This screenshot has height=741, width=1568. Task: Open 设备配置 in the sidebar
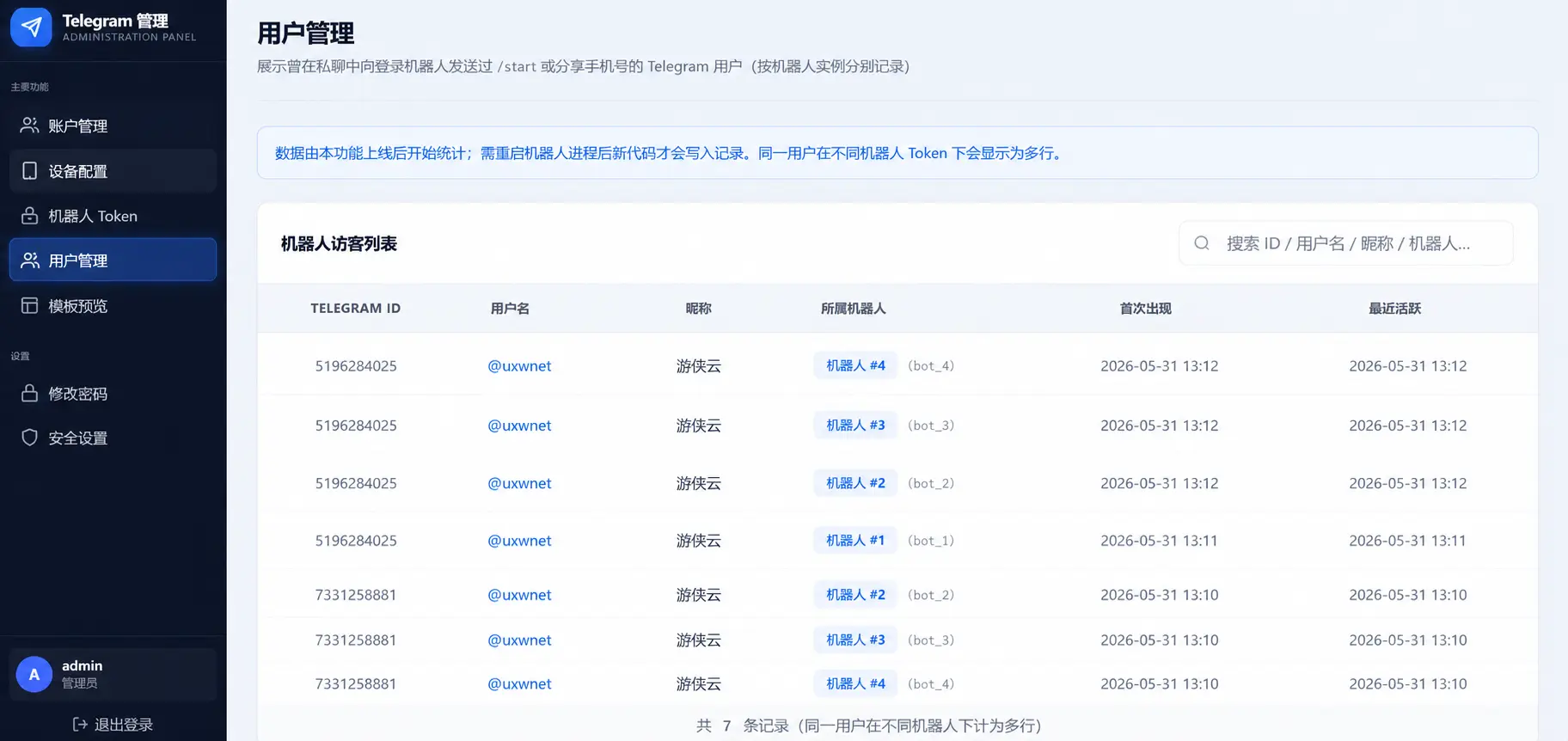113,171
